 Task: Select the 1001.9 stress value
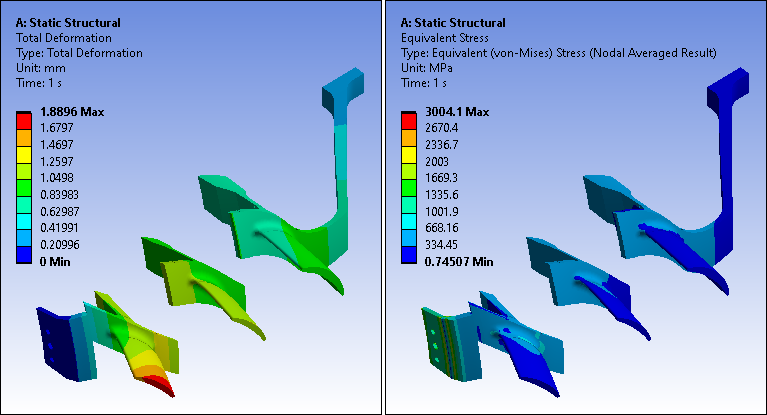point(442,211)
